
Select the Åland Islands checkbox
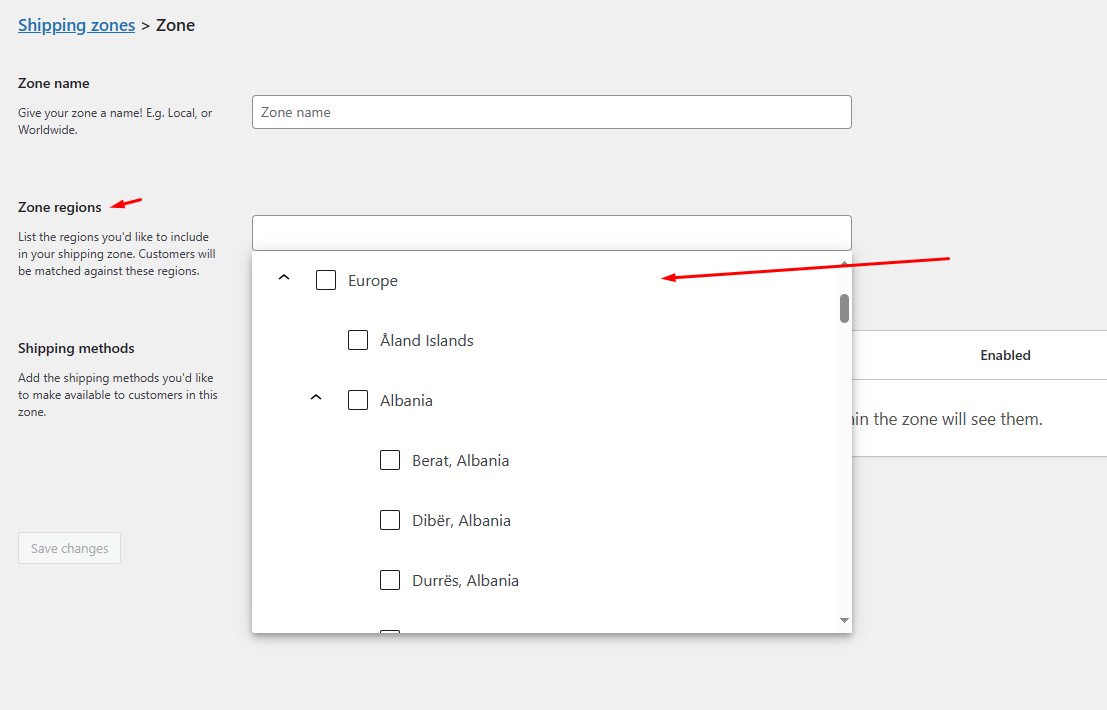358,340
